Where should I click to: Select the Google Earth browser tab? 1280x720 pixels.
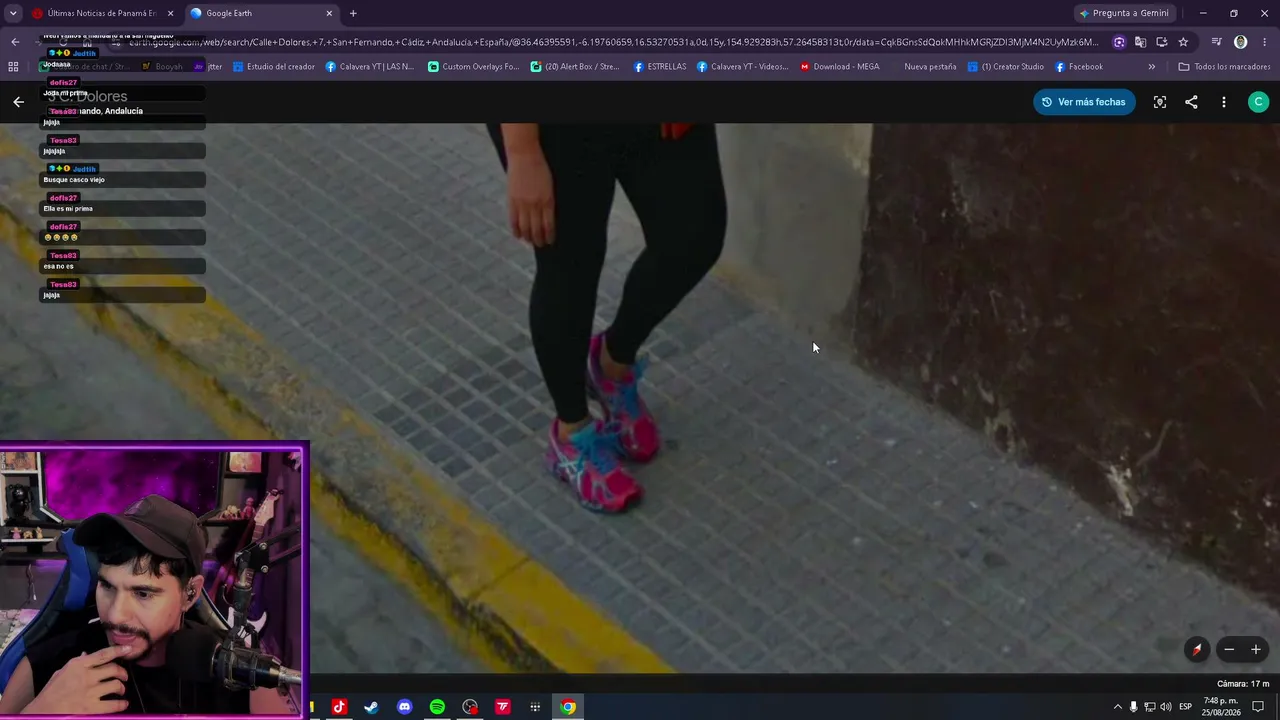(x=262, y=13)
